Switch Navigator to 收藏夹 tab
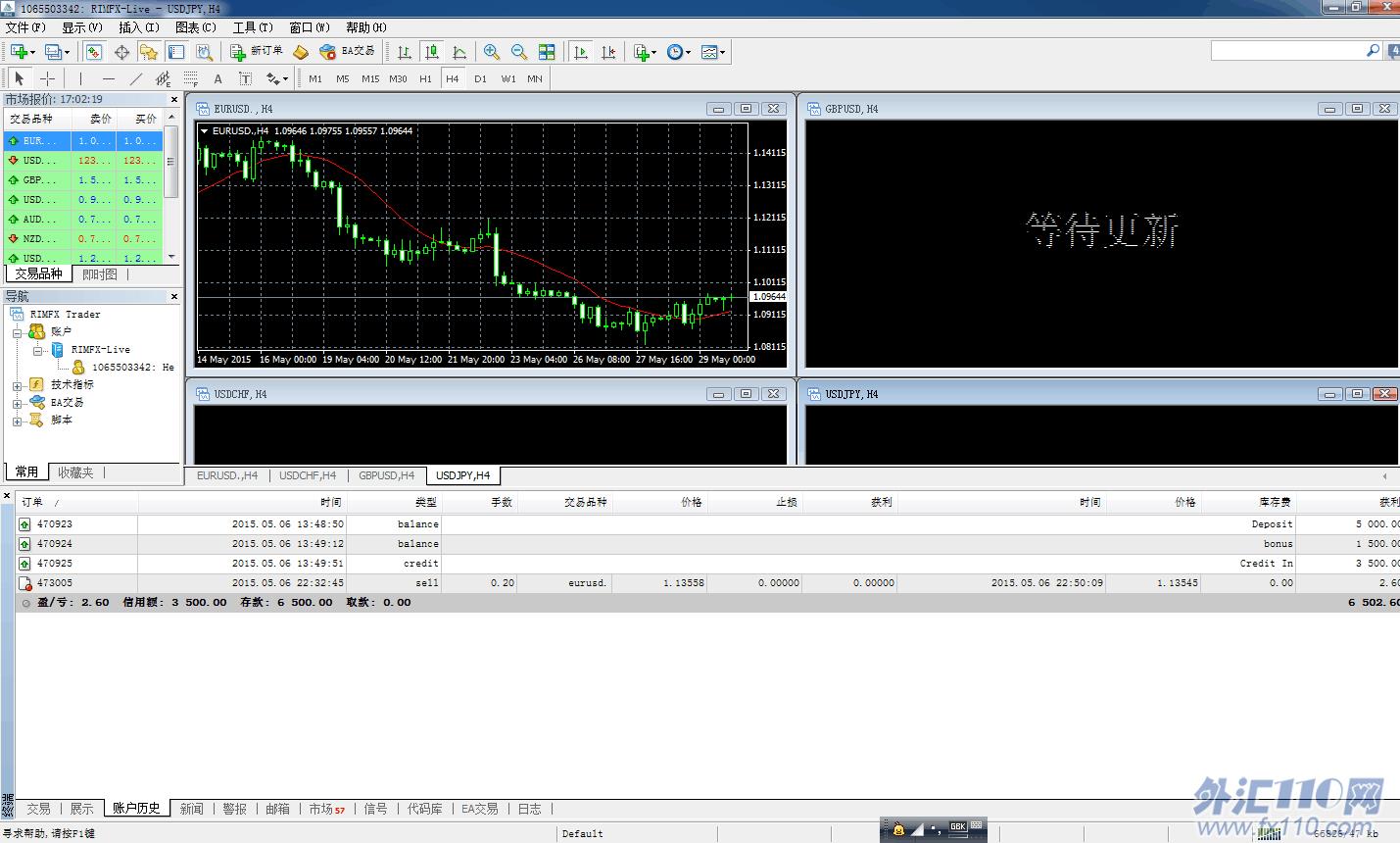 pos(74,472)
